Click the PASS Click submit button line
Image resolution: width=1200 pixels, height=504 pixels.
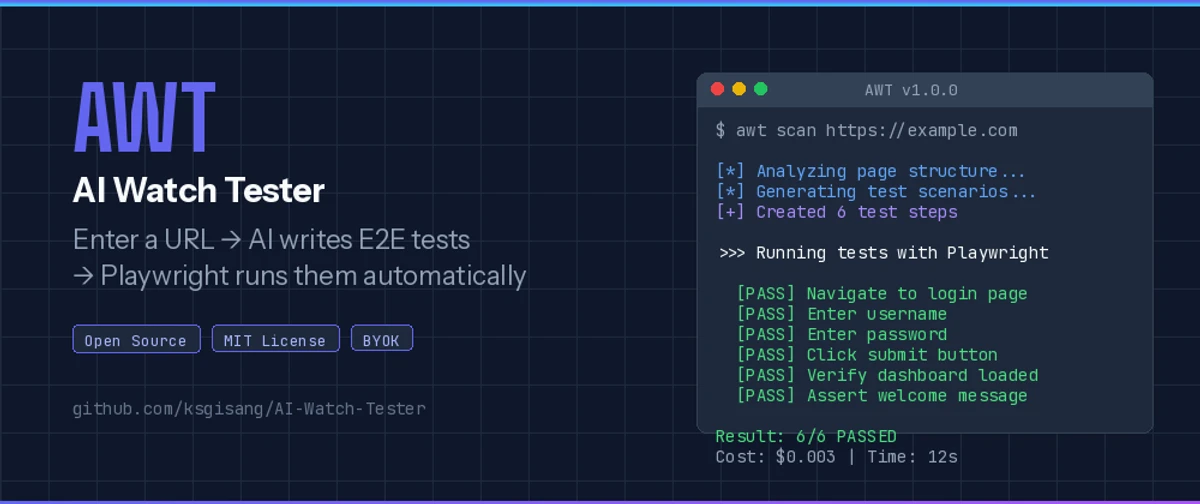[x=867, y=355]
